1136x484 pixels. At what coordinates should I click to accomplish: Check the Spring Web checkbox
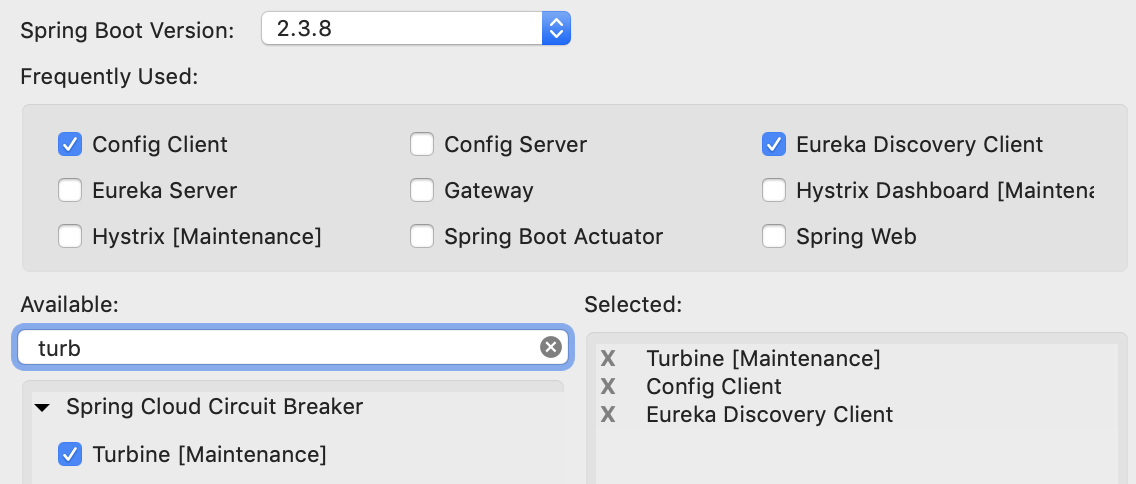click(x=774, y=236)
